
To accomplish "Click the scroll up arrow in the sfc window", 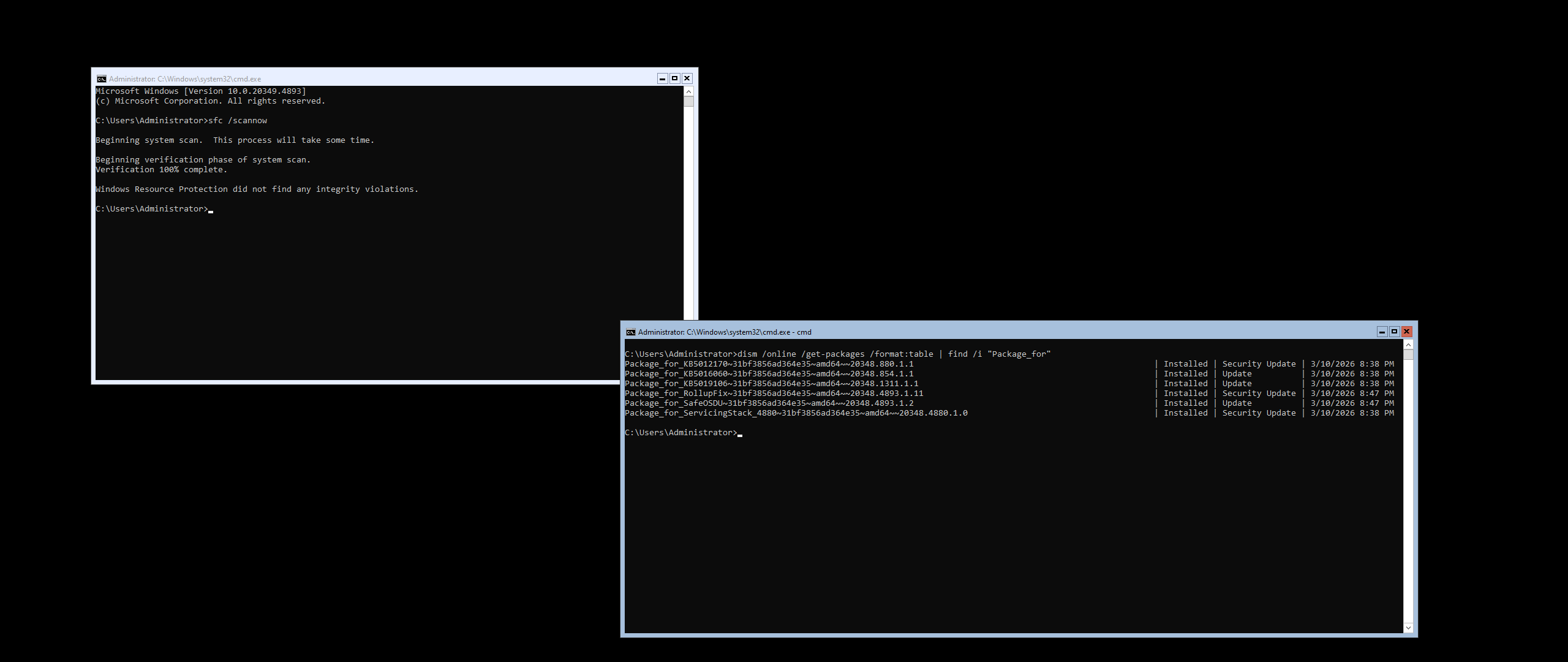I will coord(688,91).
